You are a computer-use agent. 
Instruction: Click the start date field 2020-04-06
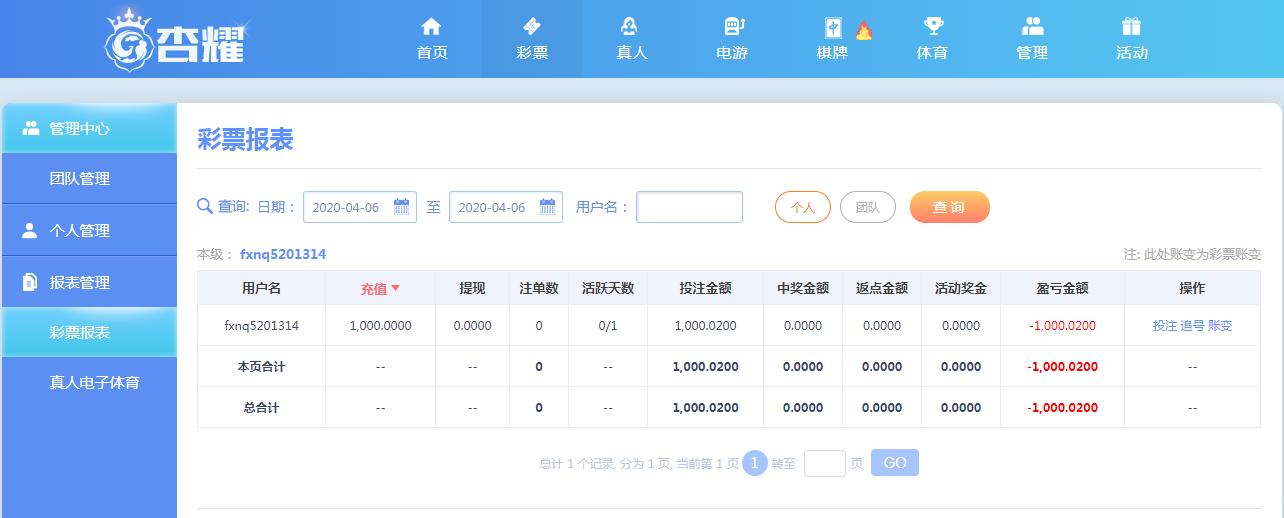tap(360, 207)
